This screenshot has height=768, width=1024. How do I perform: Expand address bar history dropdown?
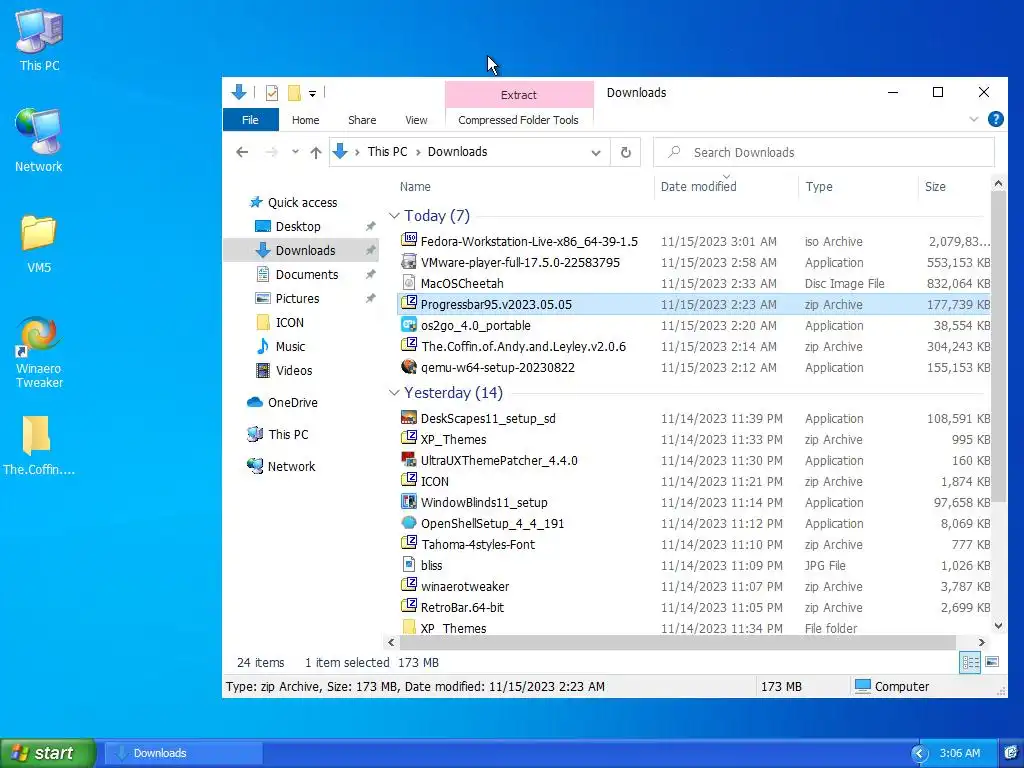[x=596, y=153]
